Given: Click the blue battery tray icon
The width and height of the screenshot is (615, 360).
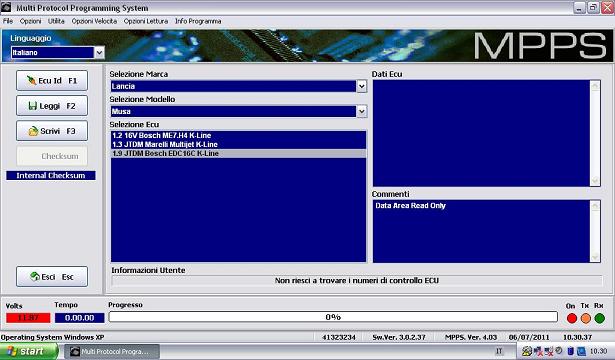Looking at the screenshot, I should click(571, 351).
